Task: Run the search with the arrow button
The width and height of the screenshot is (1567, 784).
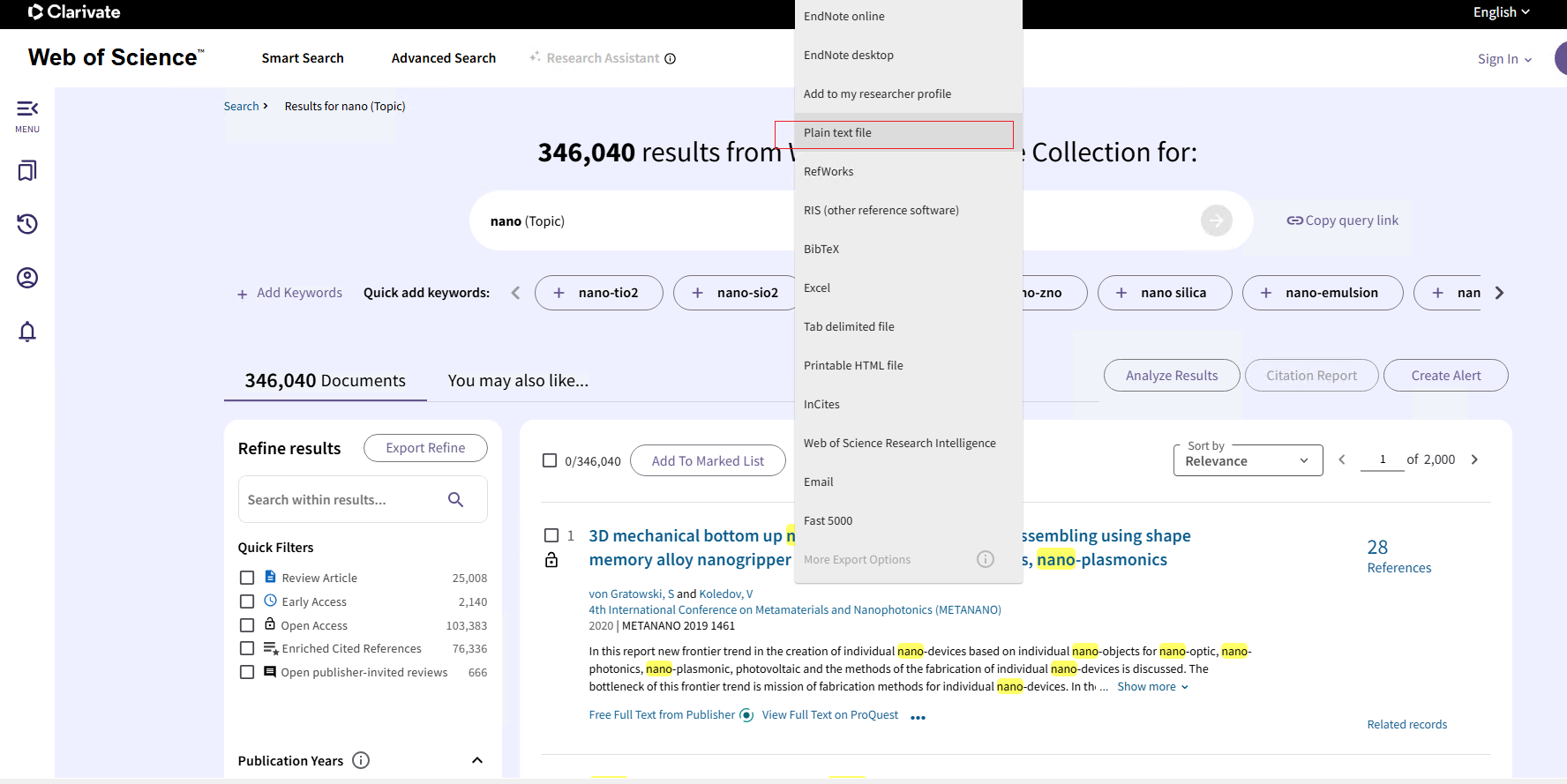Action: 1217,220
